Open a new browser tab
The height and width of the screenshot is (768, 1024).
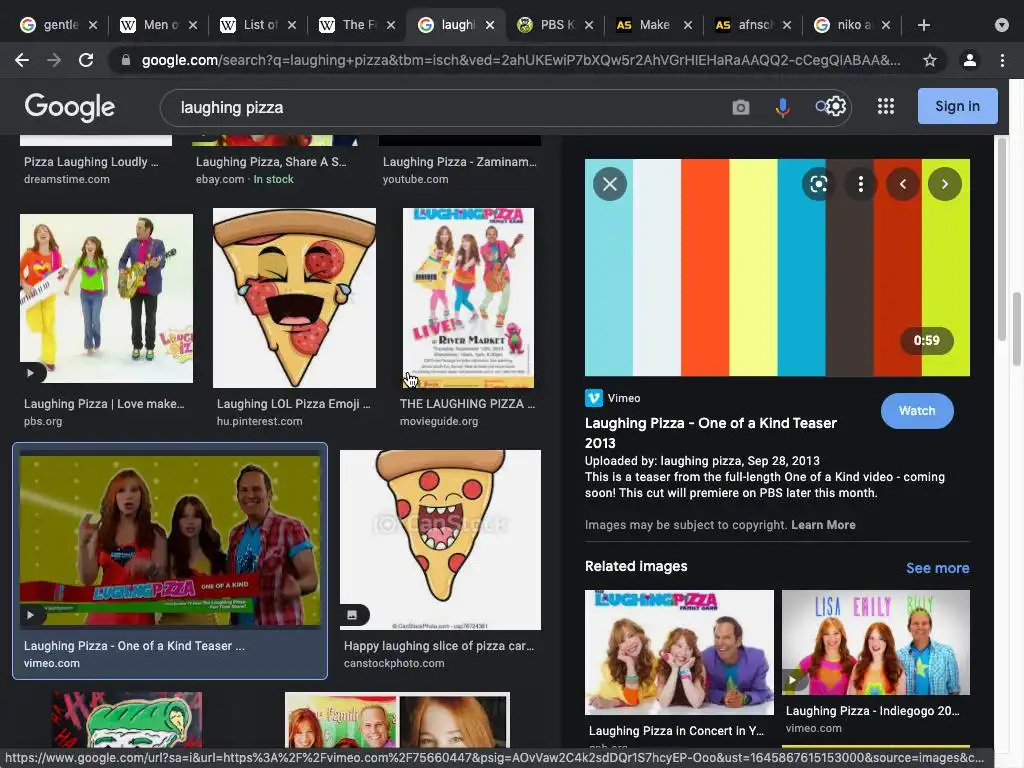tap(923, 25)
